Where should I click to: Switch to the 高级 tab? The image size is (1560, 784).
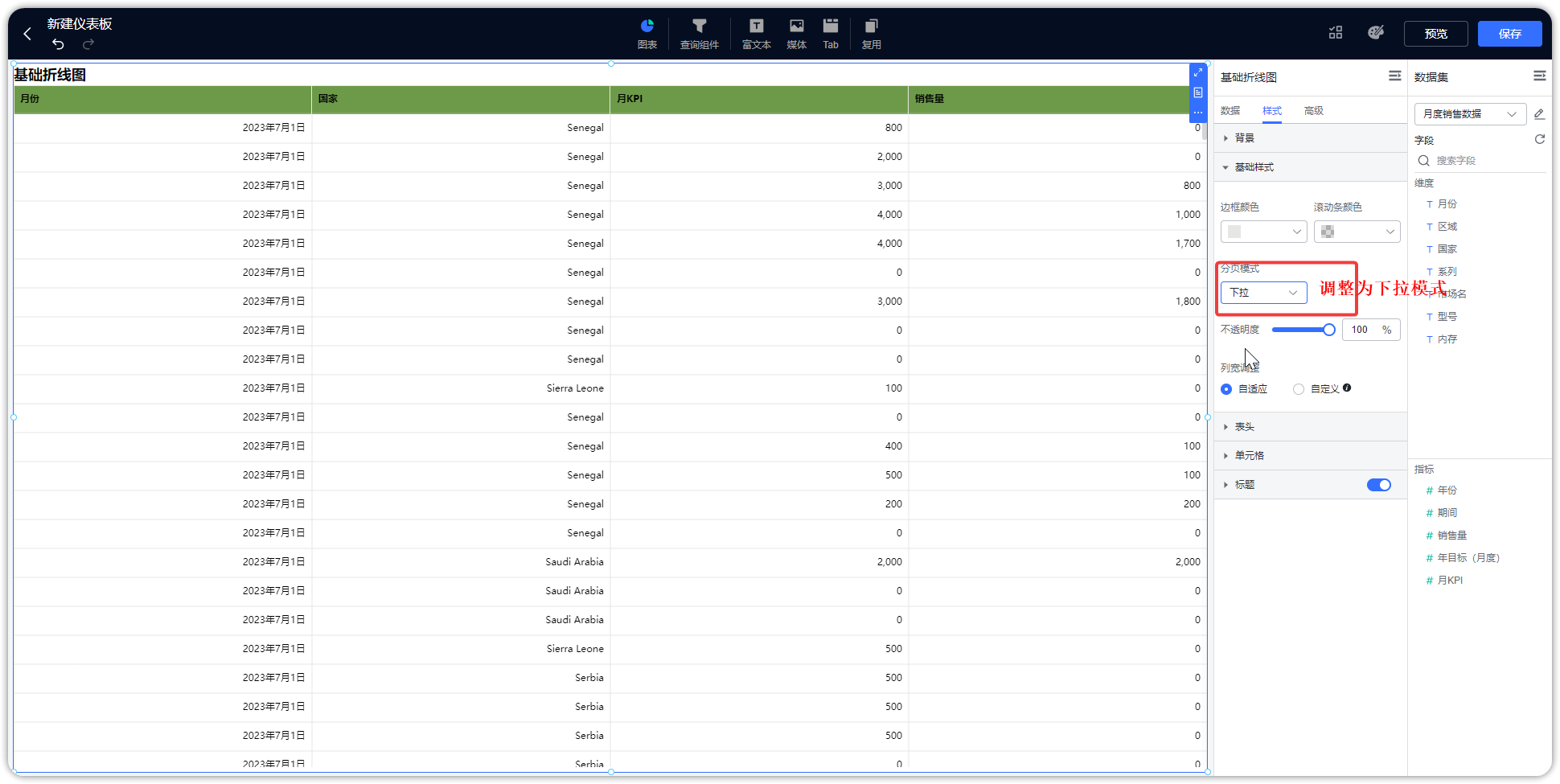[1314, 111]
